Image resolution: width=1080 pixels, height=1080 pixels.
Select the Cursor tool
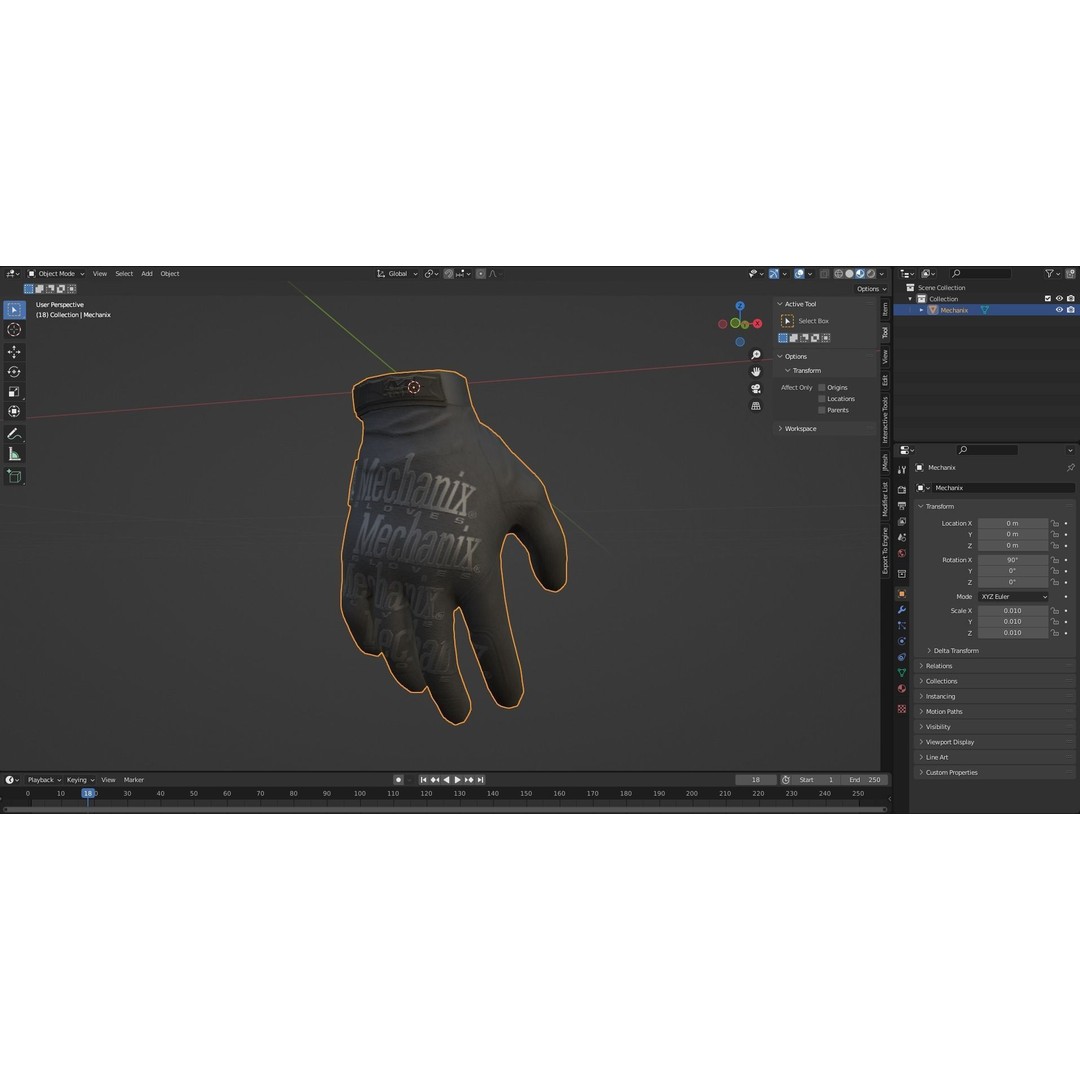click(x=14, y=330)
